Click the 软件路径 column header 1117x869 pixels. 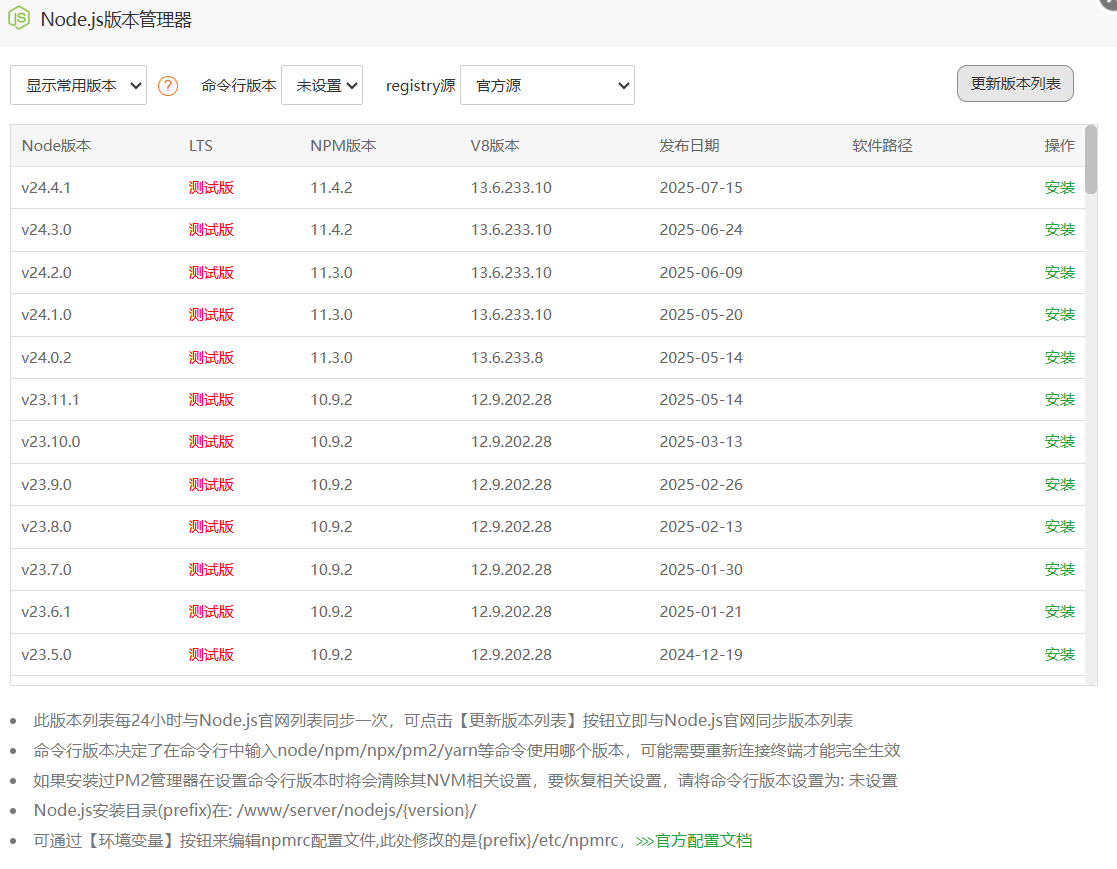(x=882, y=145)
